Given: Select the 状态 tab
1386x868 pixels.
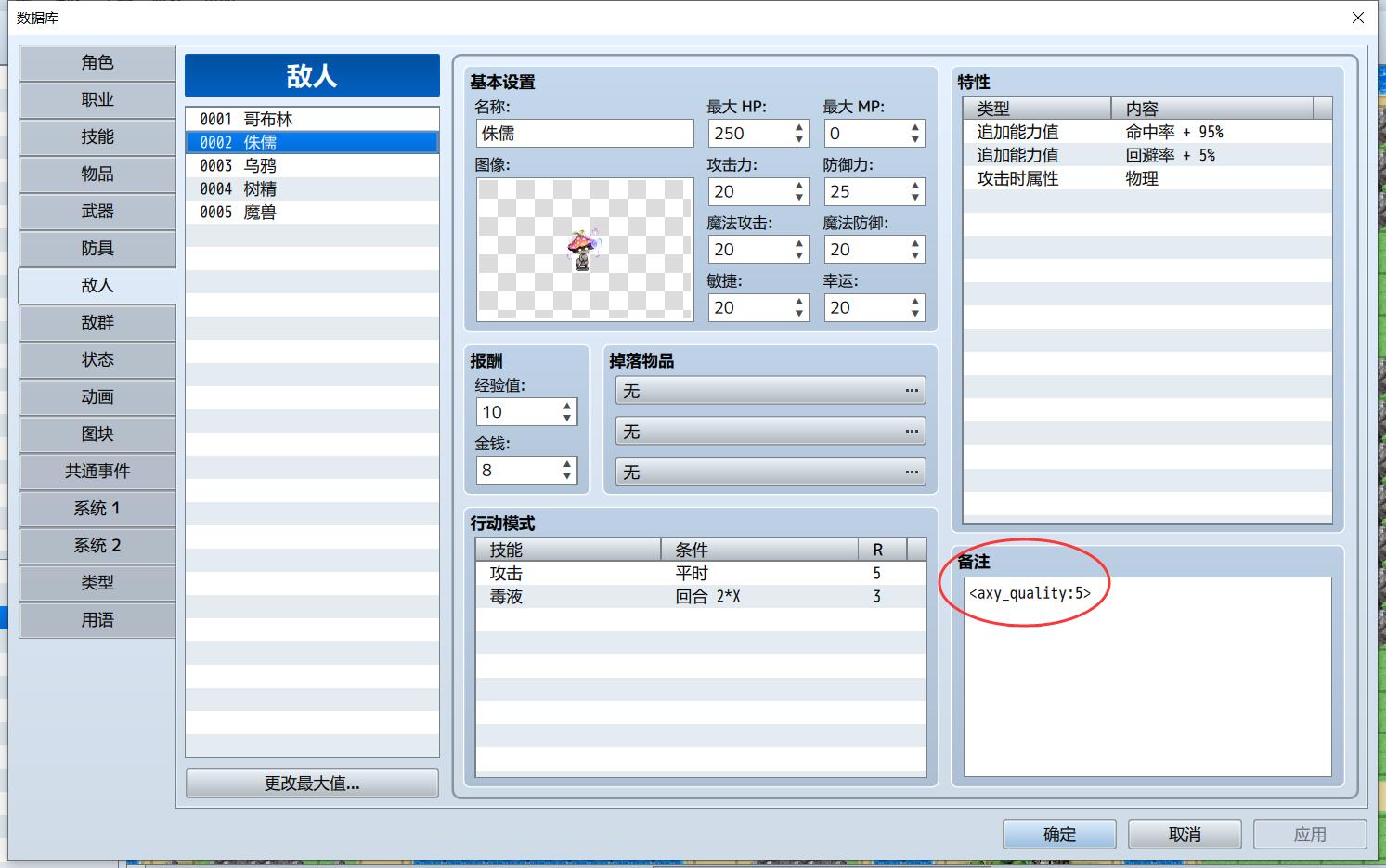Looking at the screenshot, I should click(x=97, y=360).
